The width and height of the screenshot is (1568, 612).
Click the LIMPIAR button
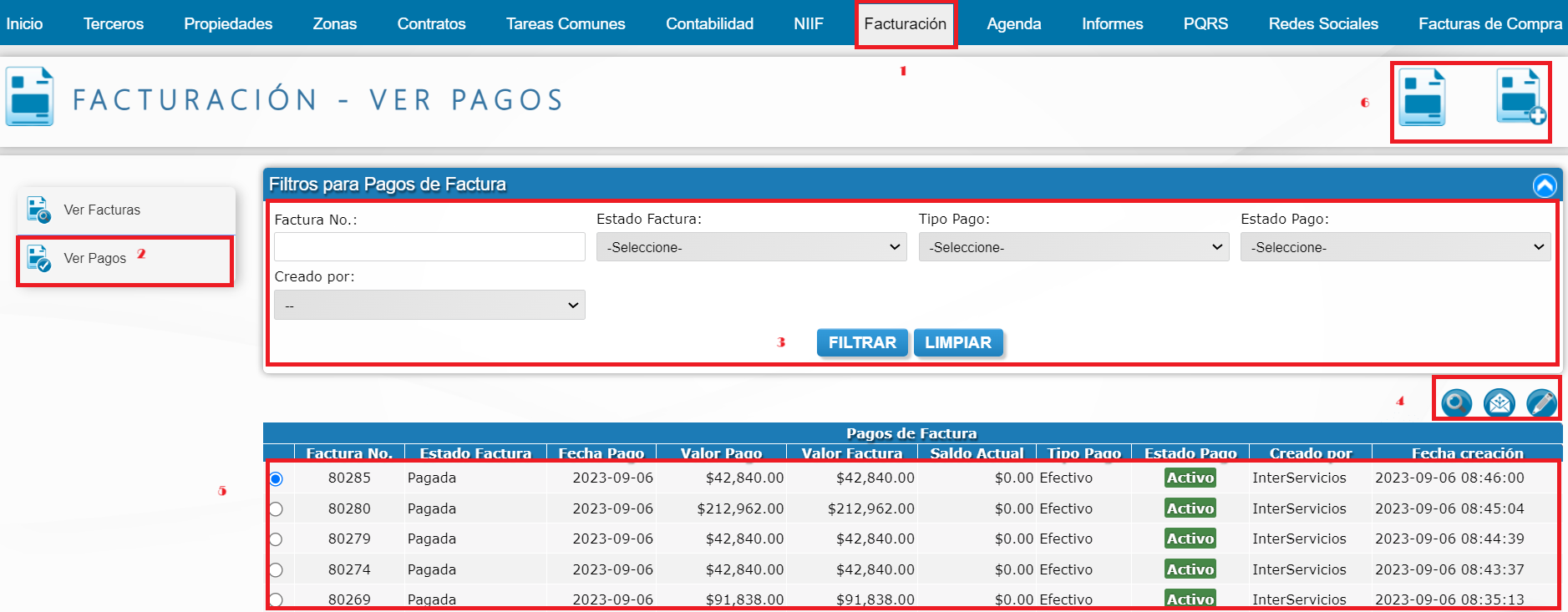click(x=957, y=343)
